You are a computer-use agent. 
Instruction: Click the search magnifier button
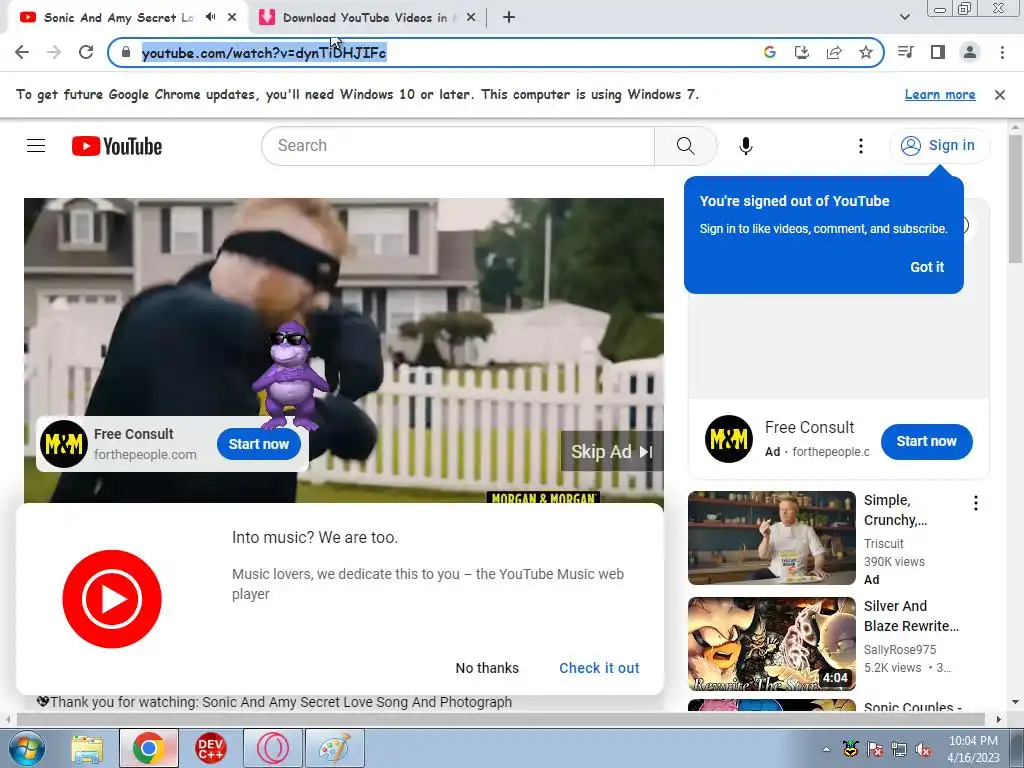pos(686,146)
